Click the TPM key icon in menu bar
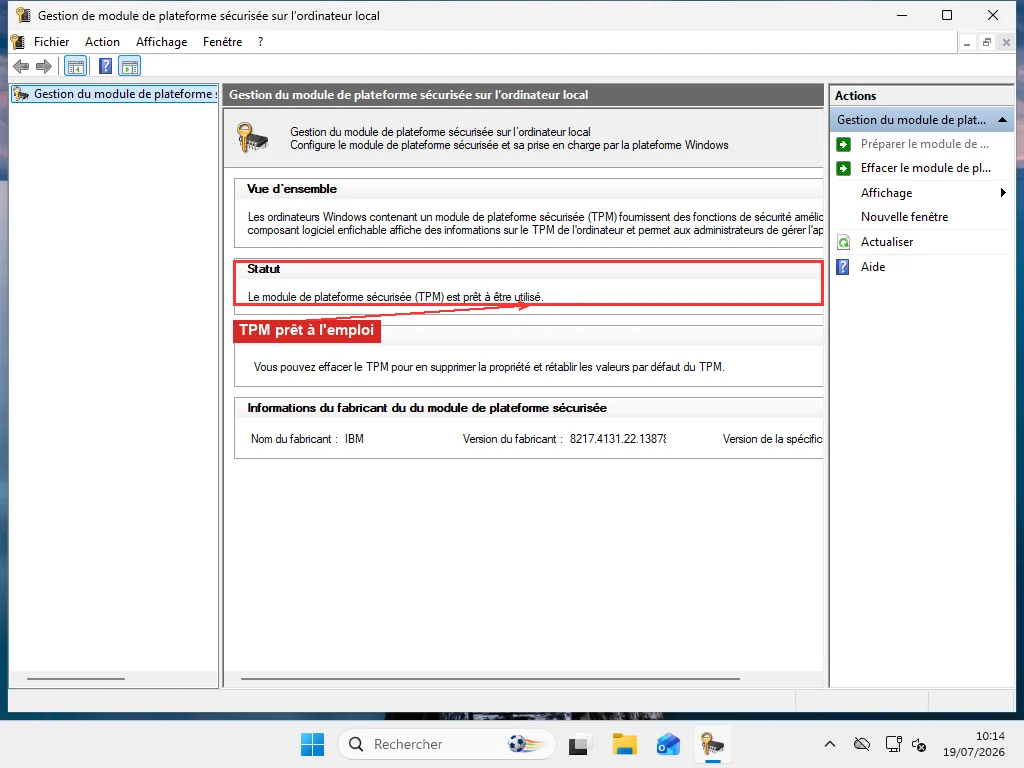The height and width of the screenshot is (768, 1024). (x=18, y=42)
